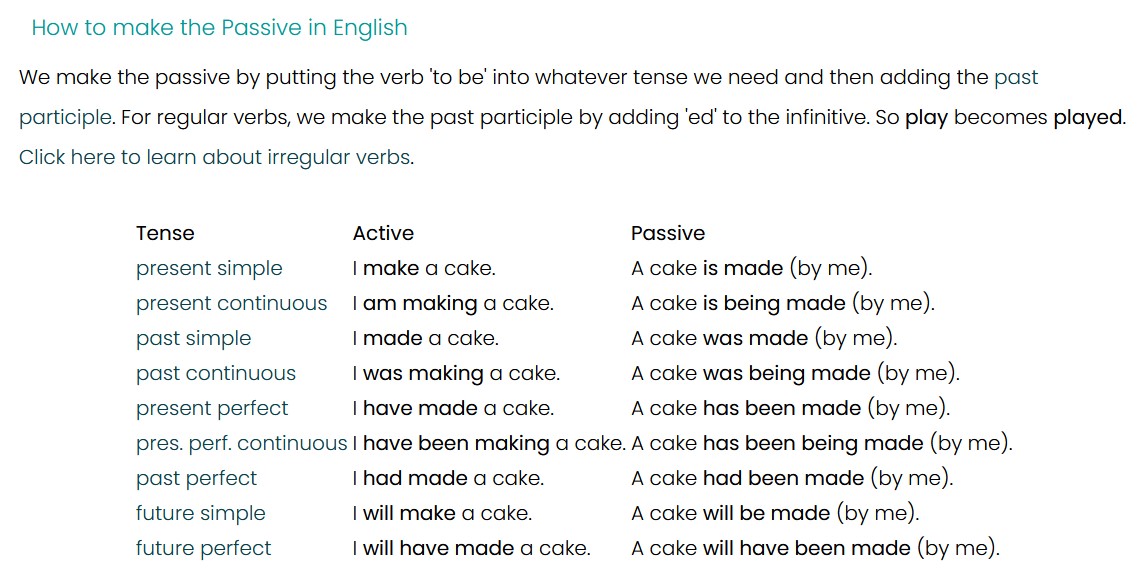The image size is (1141, 572).
Task: Open the future perfect tense link
Action: 203,548
